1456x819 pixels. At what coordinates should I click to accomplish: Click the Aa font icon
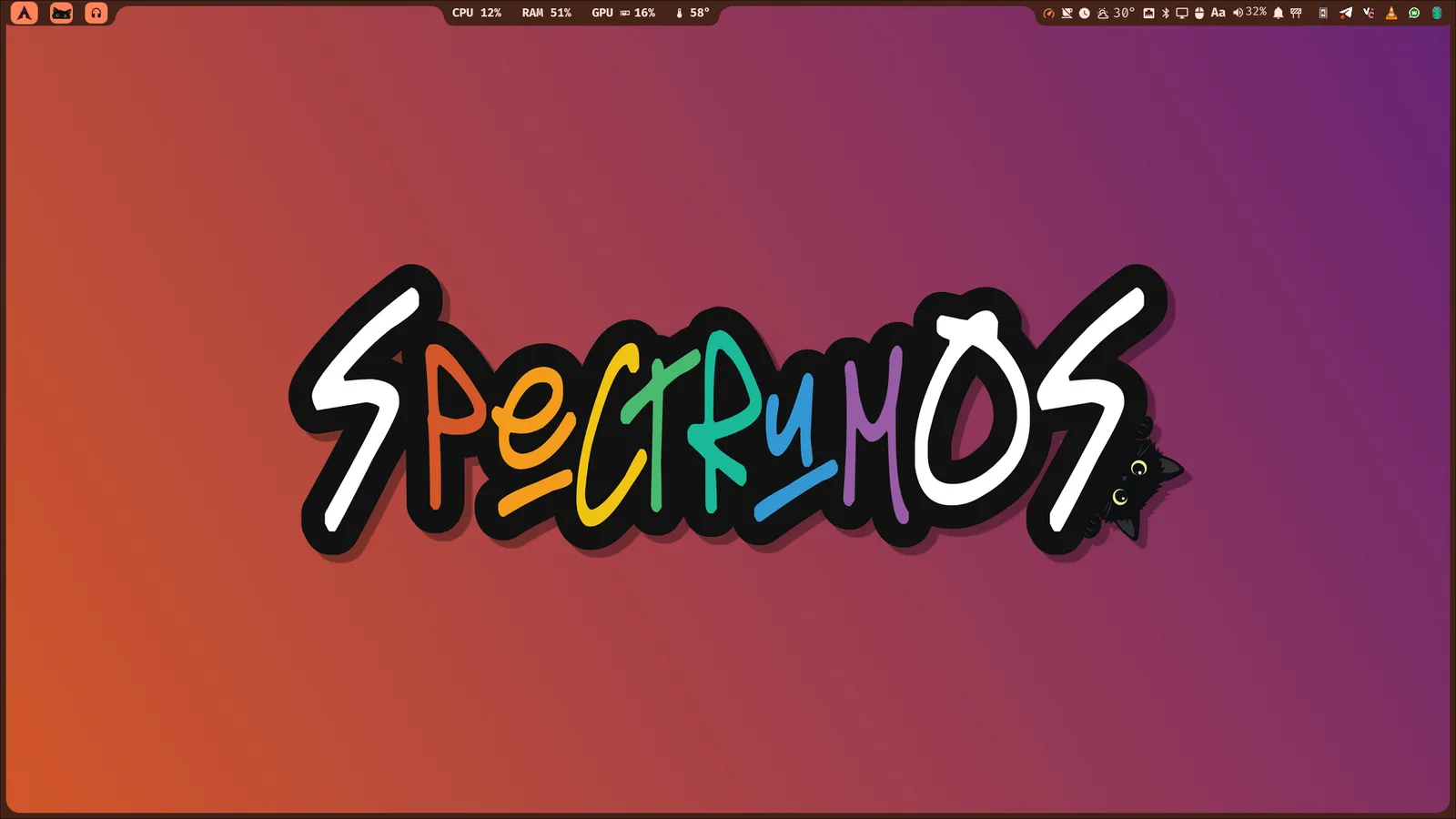1218,13
